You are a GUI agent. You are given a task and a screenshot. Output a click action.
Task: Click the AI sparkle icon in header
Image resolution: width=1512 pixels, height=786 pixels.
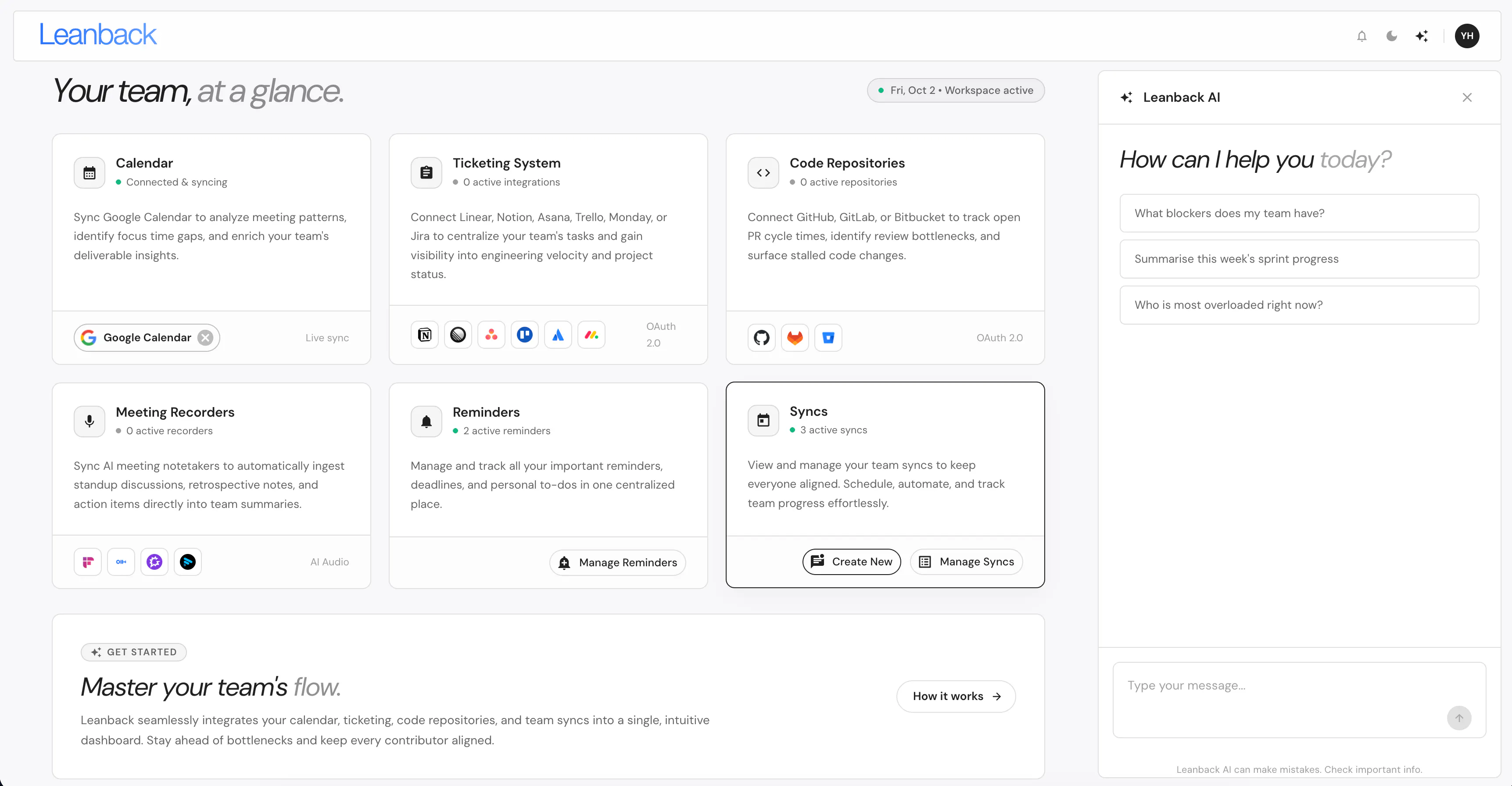tap(1422, 36)
